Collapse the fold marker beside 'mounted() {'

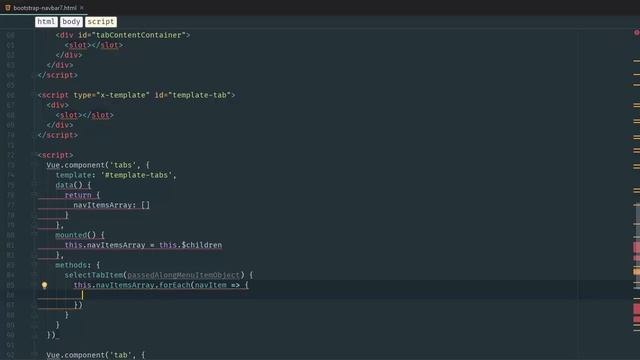click(x=35, y=235)
